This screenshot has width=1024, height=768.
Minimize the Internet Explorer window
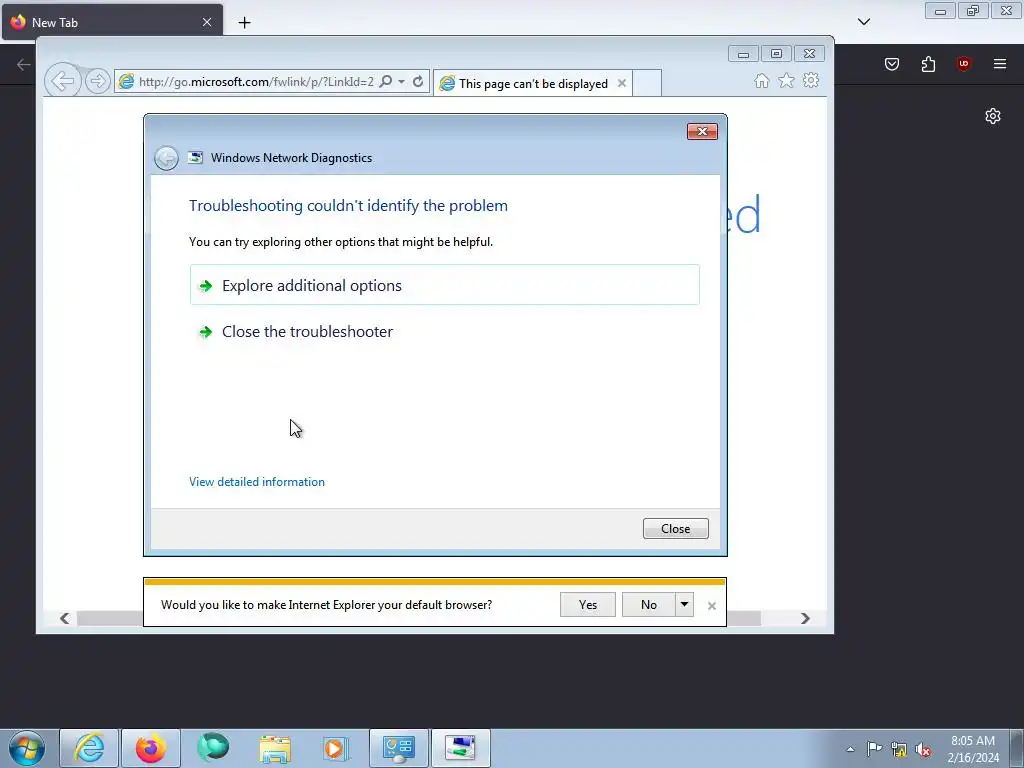coord(743,54)
